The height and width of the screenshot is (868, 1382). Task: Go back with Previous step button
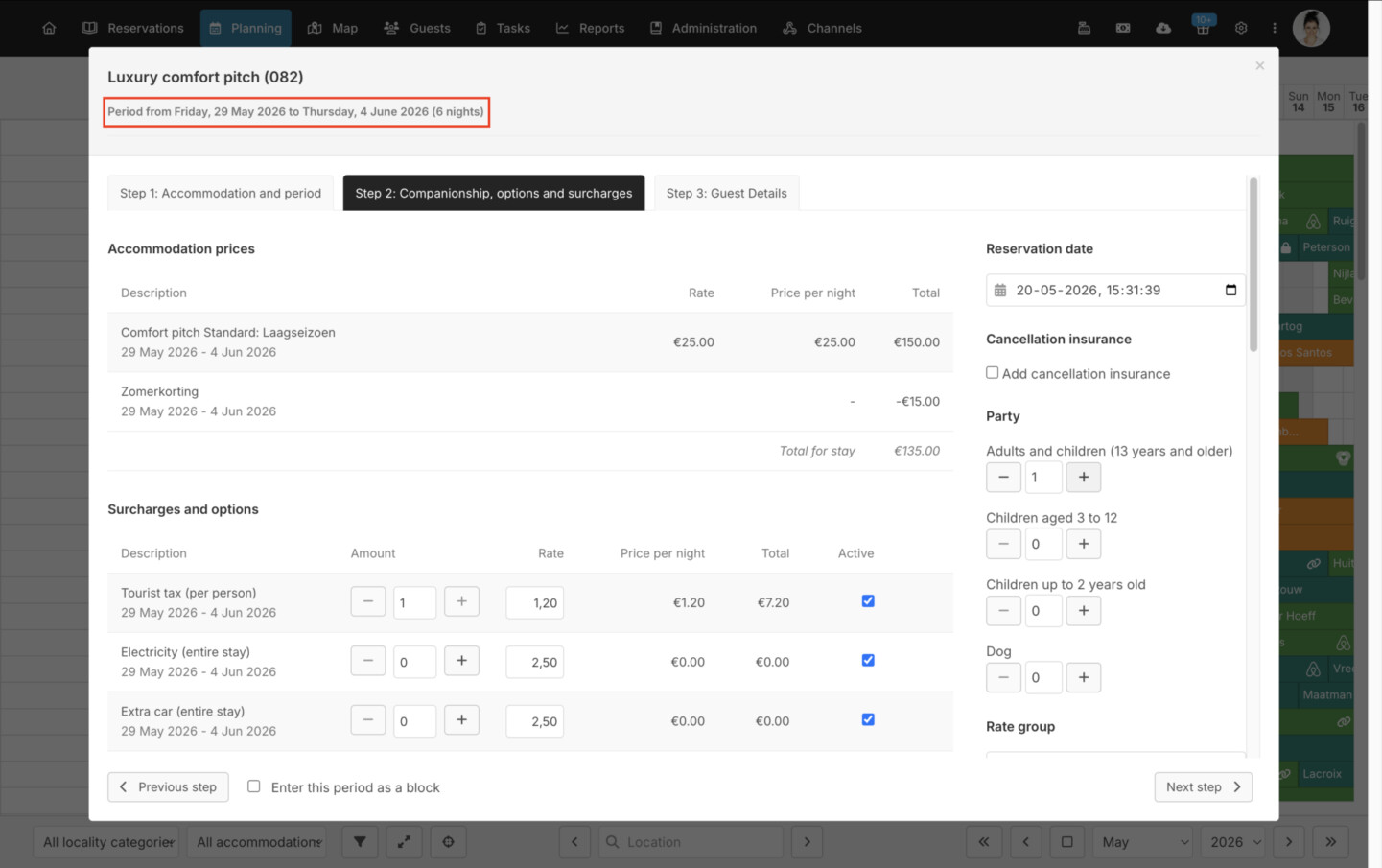tap(168, 786)
